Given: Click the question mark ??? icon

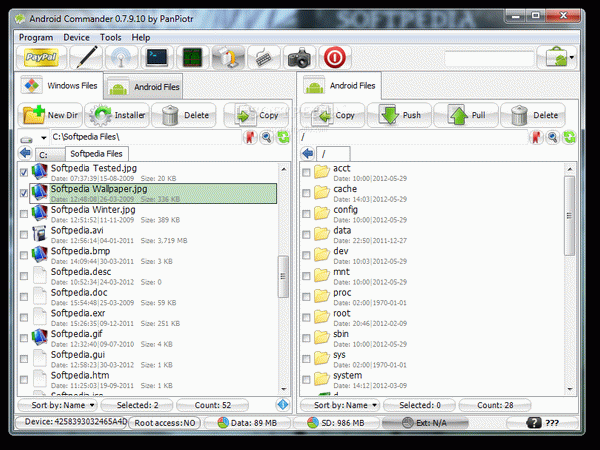Looking at the screenshot, I should (534, 423).
